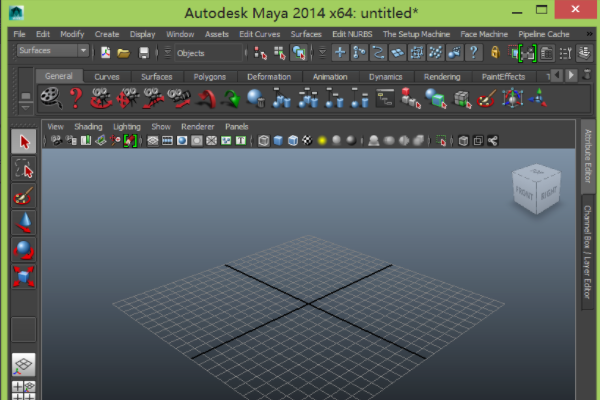The height and width of the screenshot is (400, 600).
Task: Click the paint brush shelf icon
Action: 486,98
